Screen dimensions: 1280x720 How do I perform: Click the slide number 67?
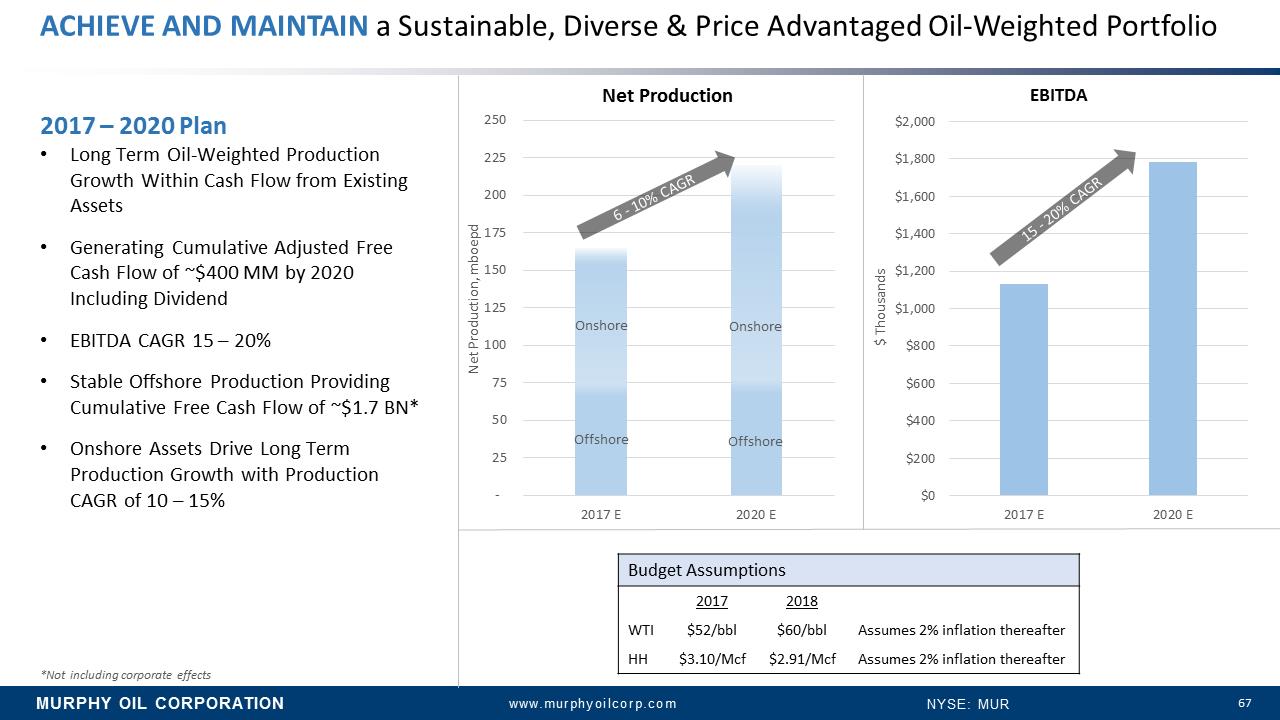[x=1245, y=703]
